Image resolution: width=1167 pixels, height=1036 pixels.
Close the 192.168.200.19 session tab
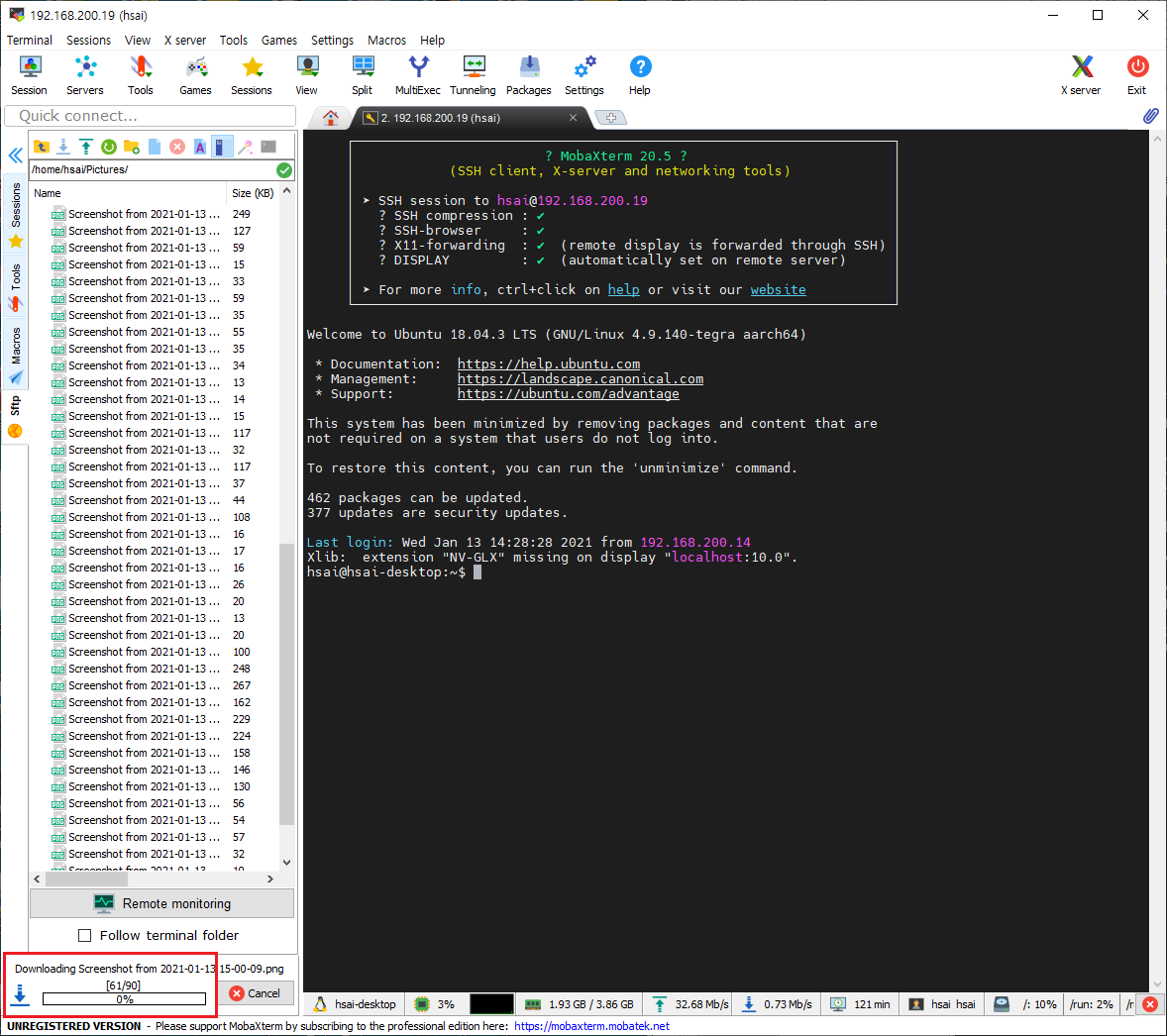(573, 118)
